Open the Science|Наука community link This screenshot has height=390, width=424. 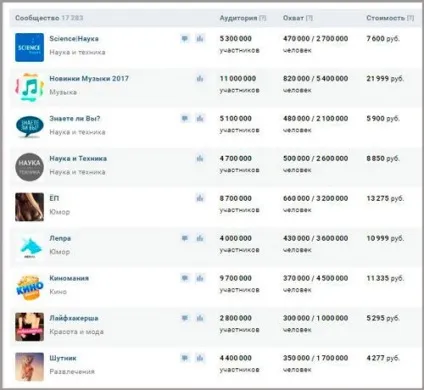[74, 39]
